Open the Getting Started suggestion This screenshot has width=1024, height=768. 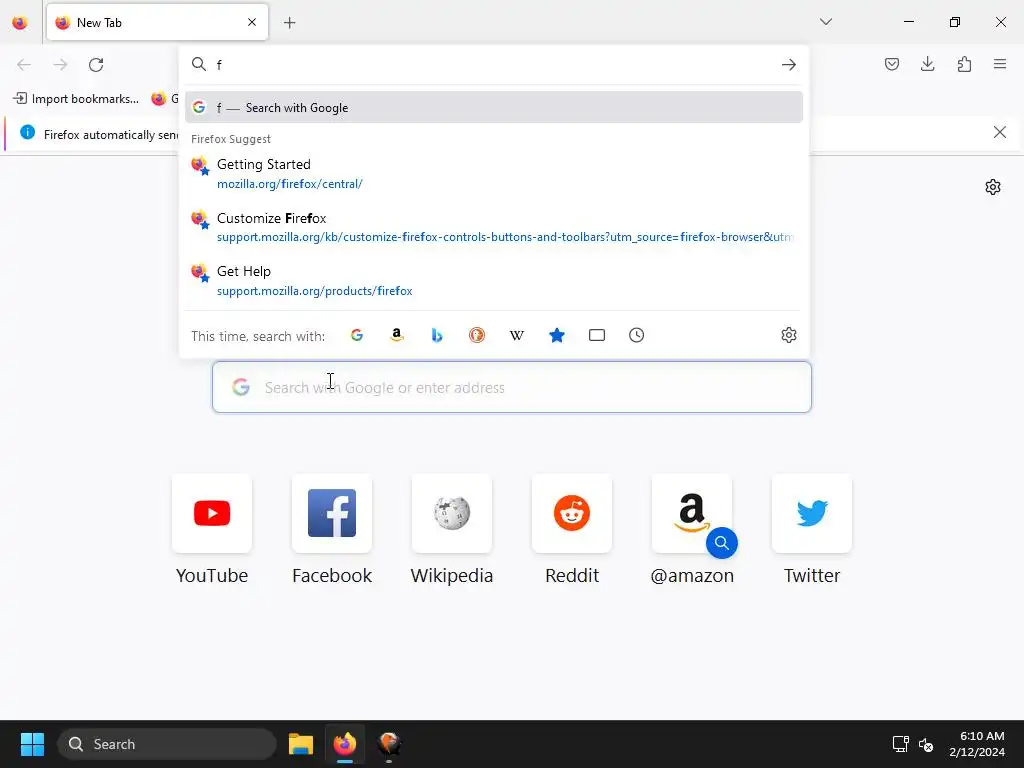click(494, 174)
